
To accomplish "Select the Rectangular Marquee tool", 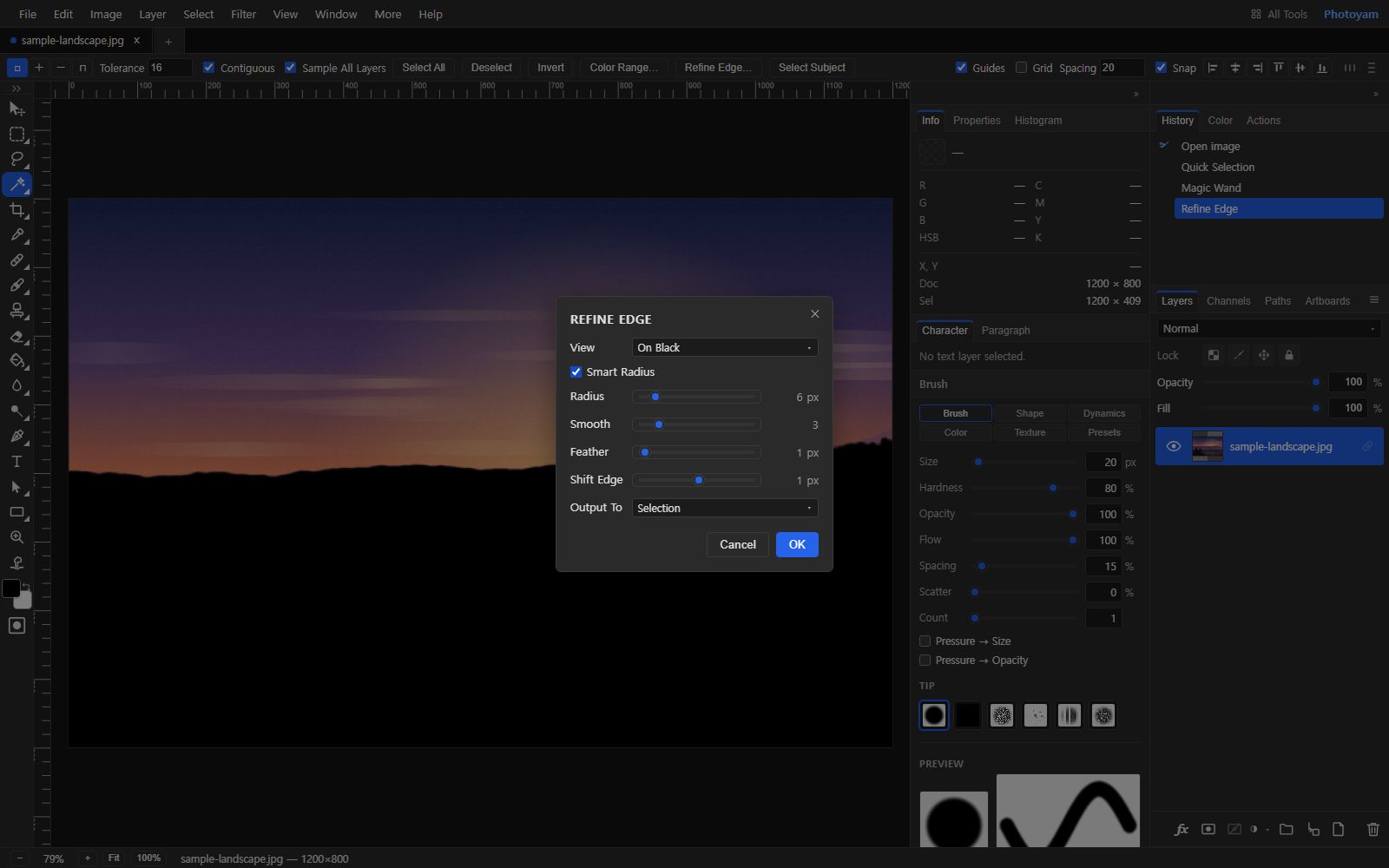I will coord(16,134).
